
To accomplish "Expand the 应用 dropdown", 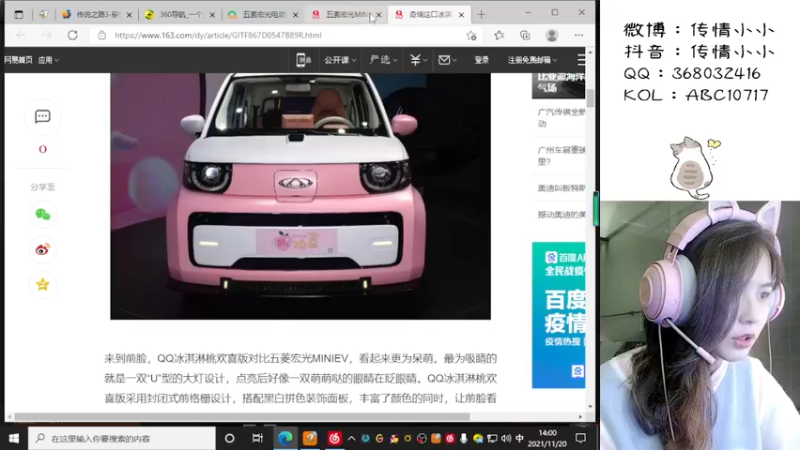I will coord(48,60).
